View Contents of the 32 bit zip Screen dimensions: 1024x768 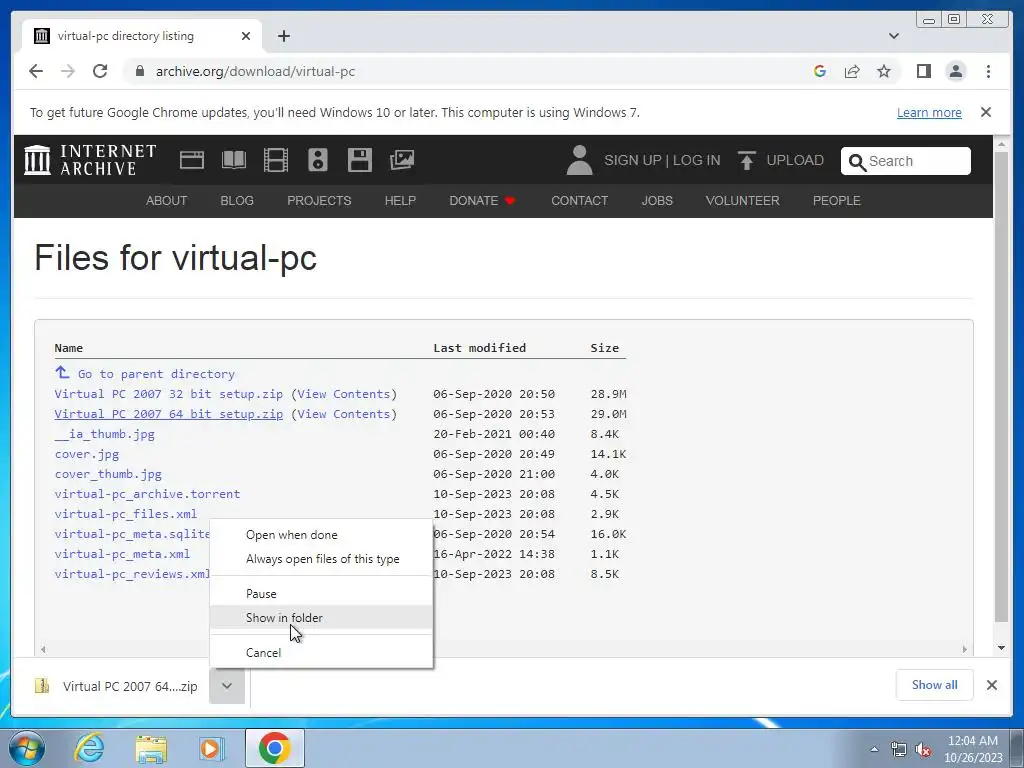(x=344, y=394)
